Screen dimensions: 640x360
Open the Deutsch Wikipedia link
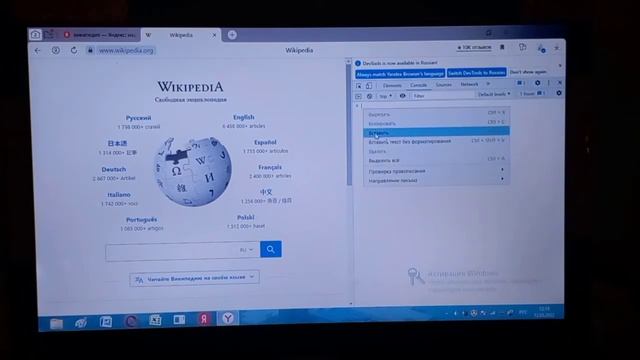(113, 169)
